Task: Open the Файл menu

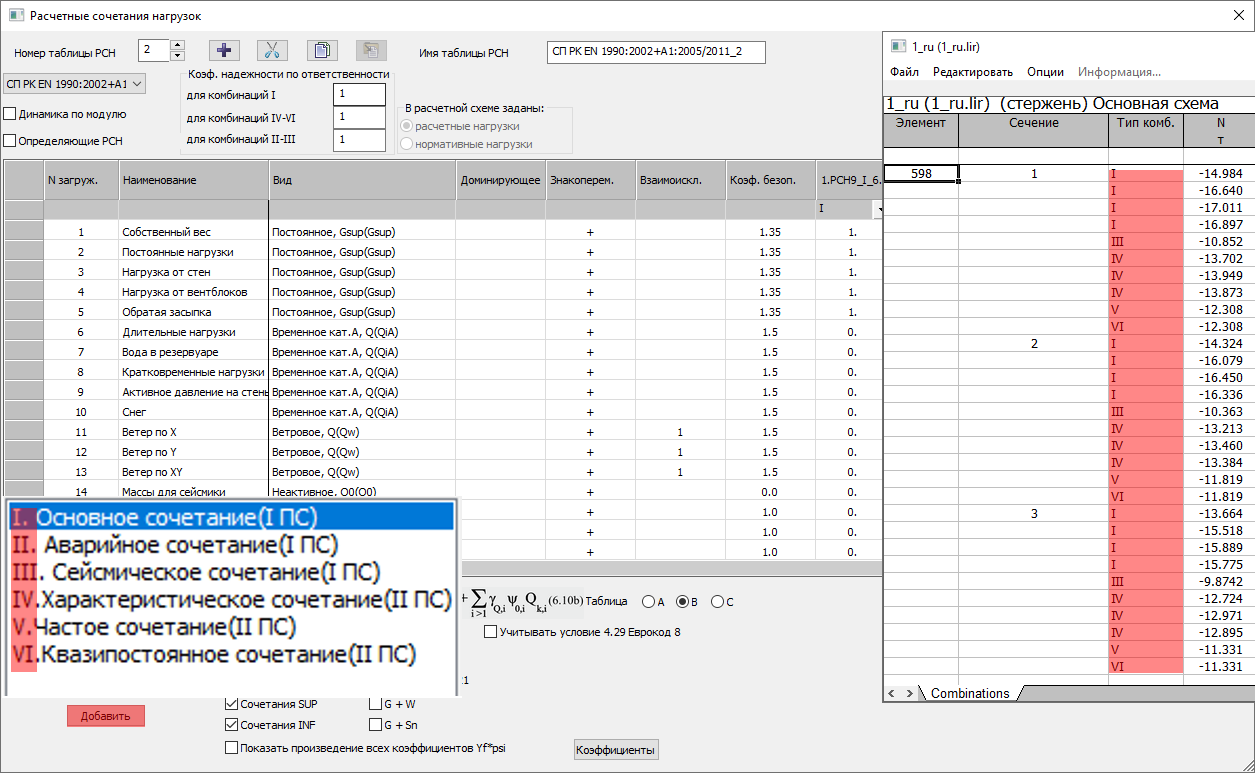Action: click(x=904, y=72)
